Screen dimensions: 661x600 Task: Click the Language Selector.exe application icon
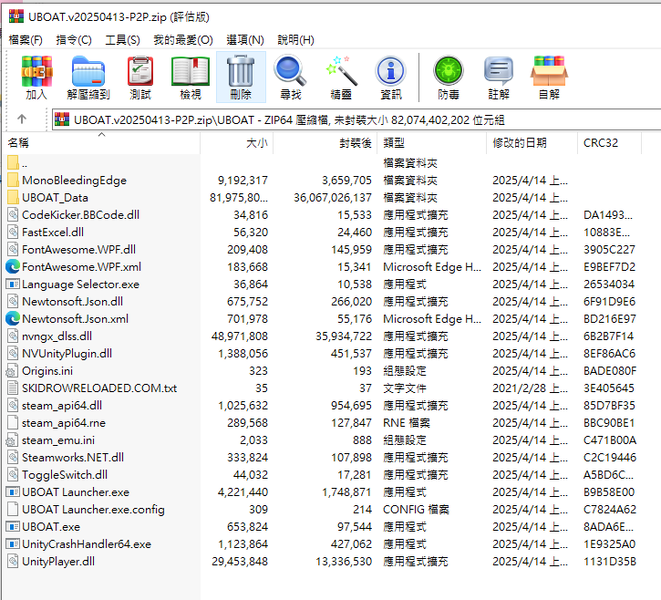[x=13, y=284]
